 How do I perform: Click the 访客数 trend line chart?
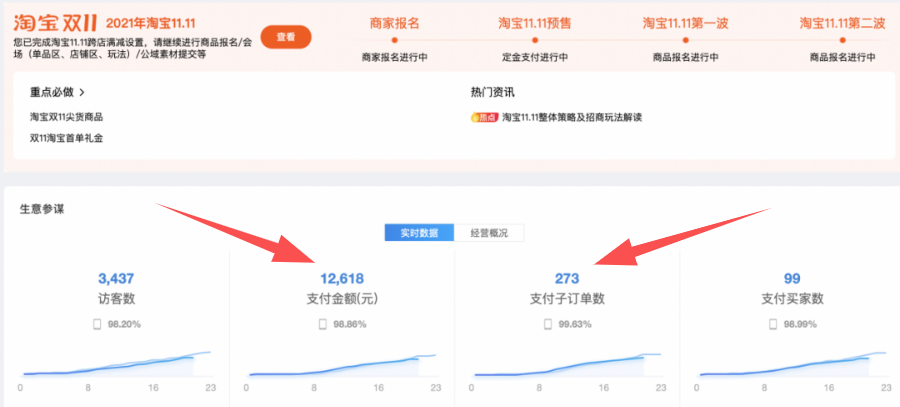[x=117, y=364]
